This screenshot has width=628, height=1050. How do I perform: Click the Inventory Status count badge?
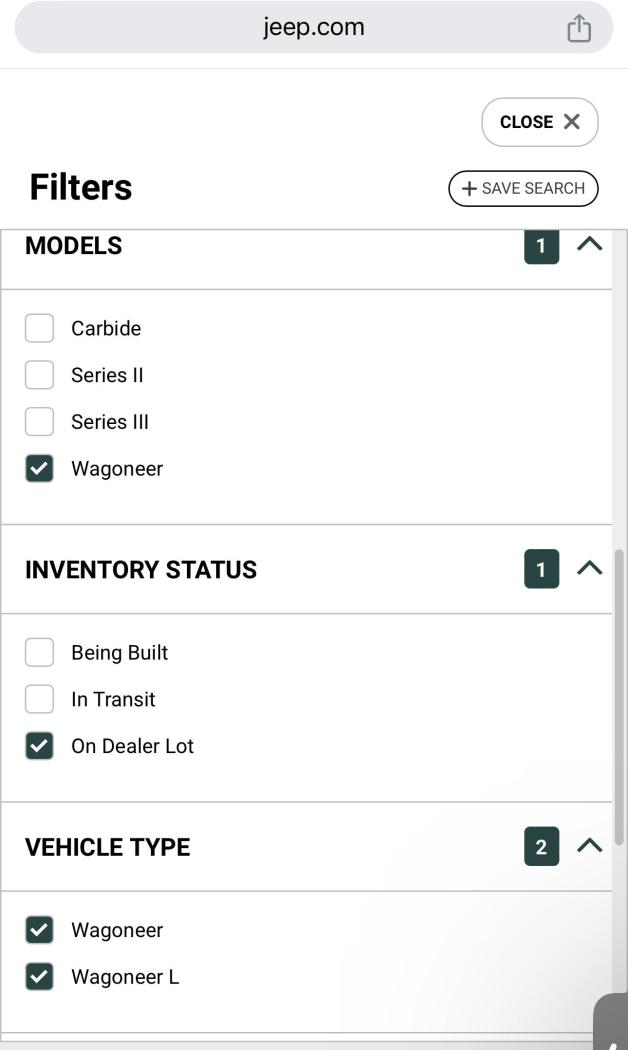click(541, 569)
